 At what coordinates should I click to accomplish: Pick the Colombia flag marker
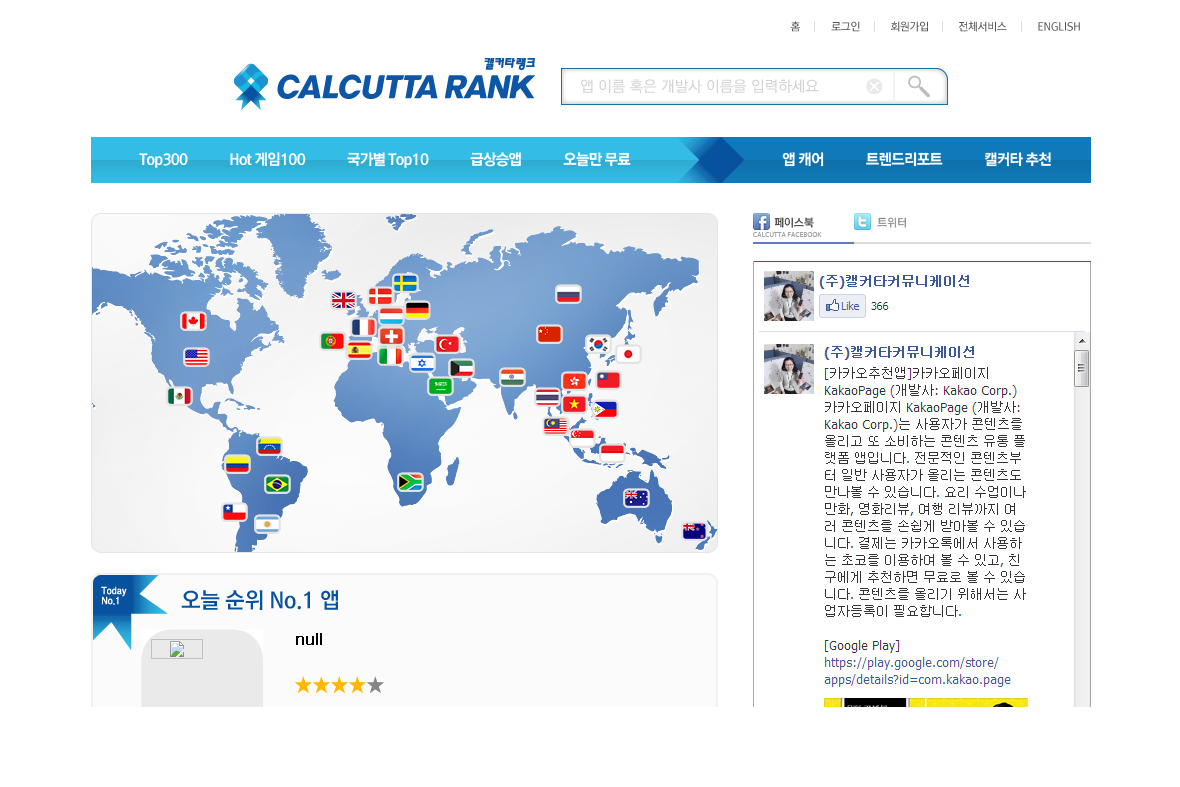[x=237, y=464]
